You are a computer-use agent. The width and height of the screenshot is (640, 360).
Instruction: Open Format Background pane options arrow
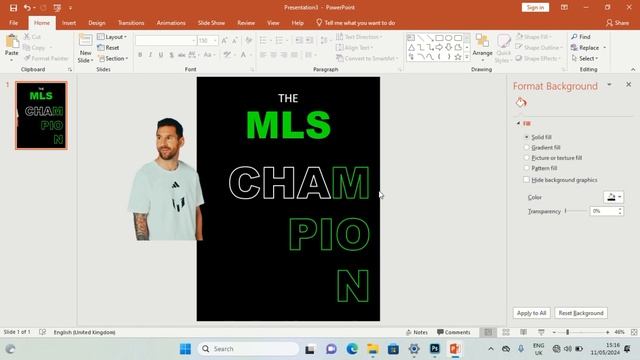tap(609, 84)
